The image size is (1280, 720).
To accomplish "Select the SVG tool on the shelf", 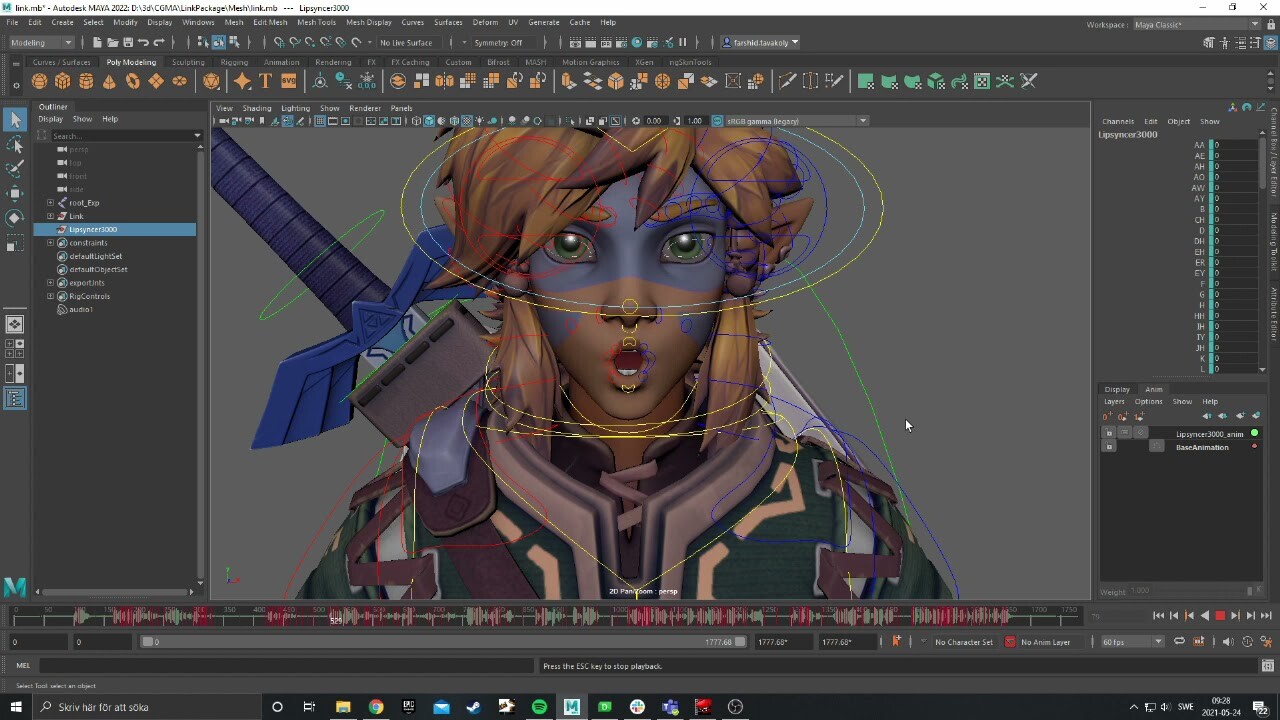I will point(288,81).
